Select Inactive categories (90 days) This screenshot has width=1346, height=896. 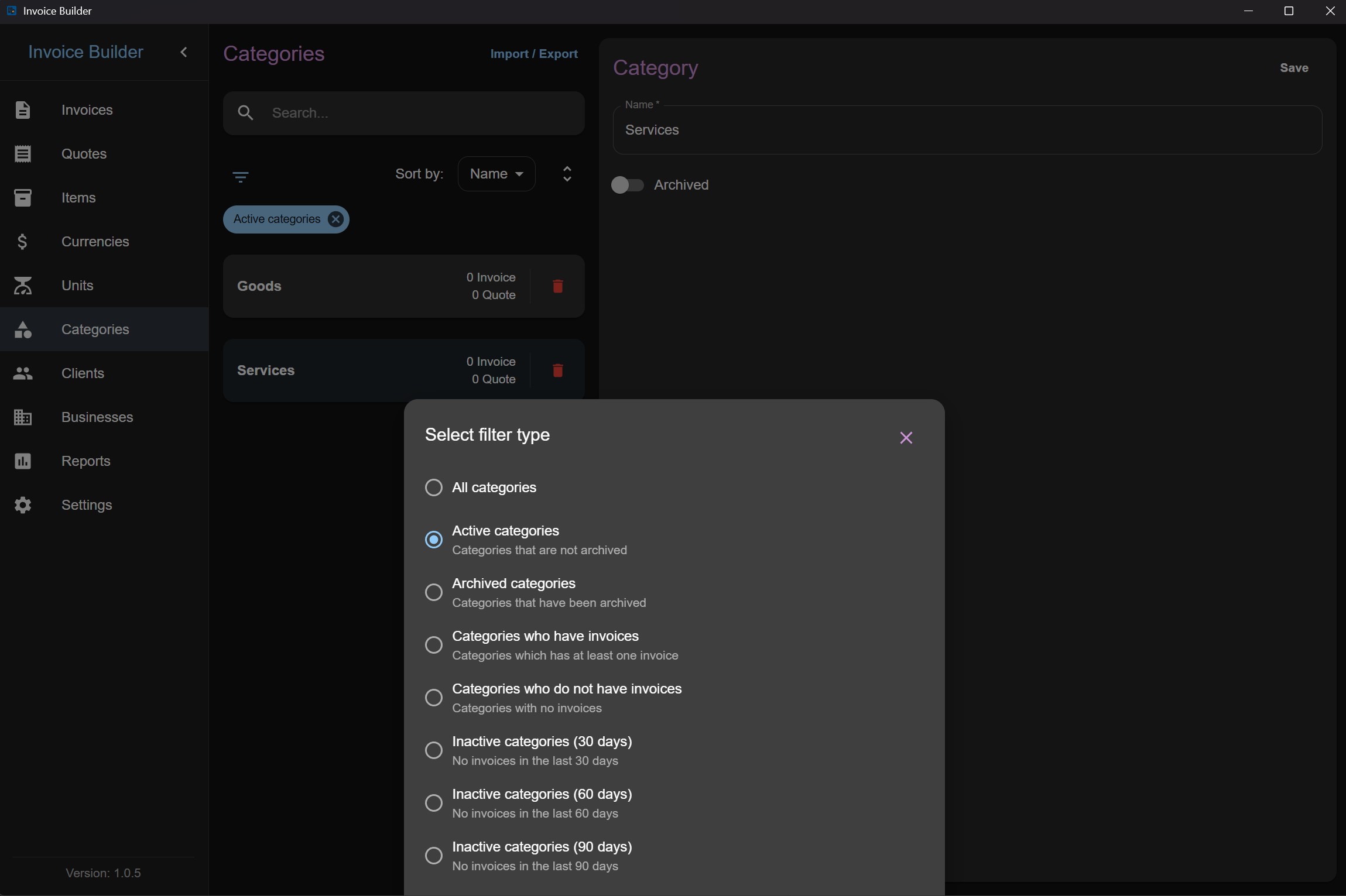(x=433, y=856)
